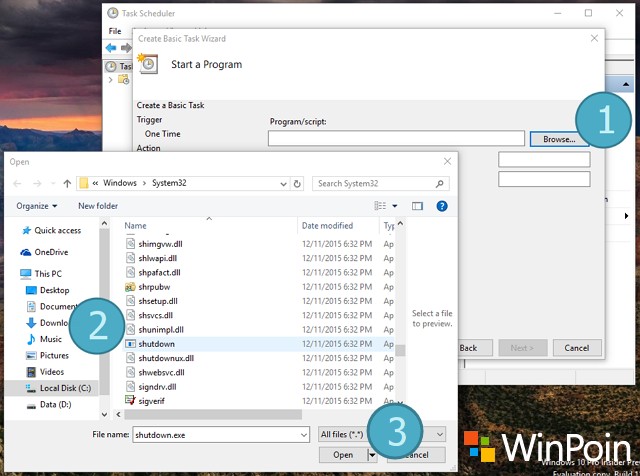Click the navigation pane scroll down arrow
The width and height of the screenshot is (640, 476).
point(104,414)
